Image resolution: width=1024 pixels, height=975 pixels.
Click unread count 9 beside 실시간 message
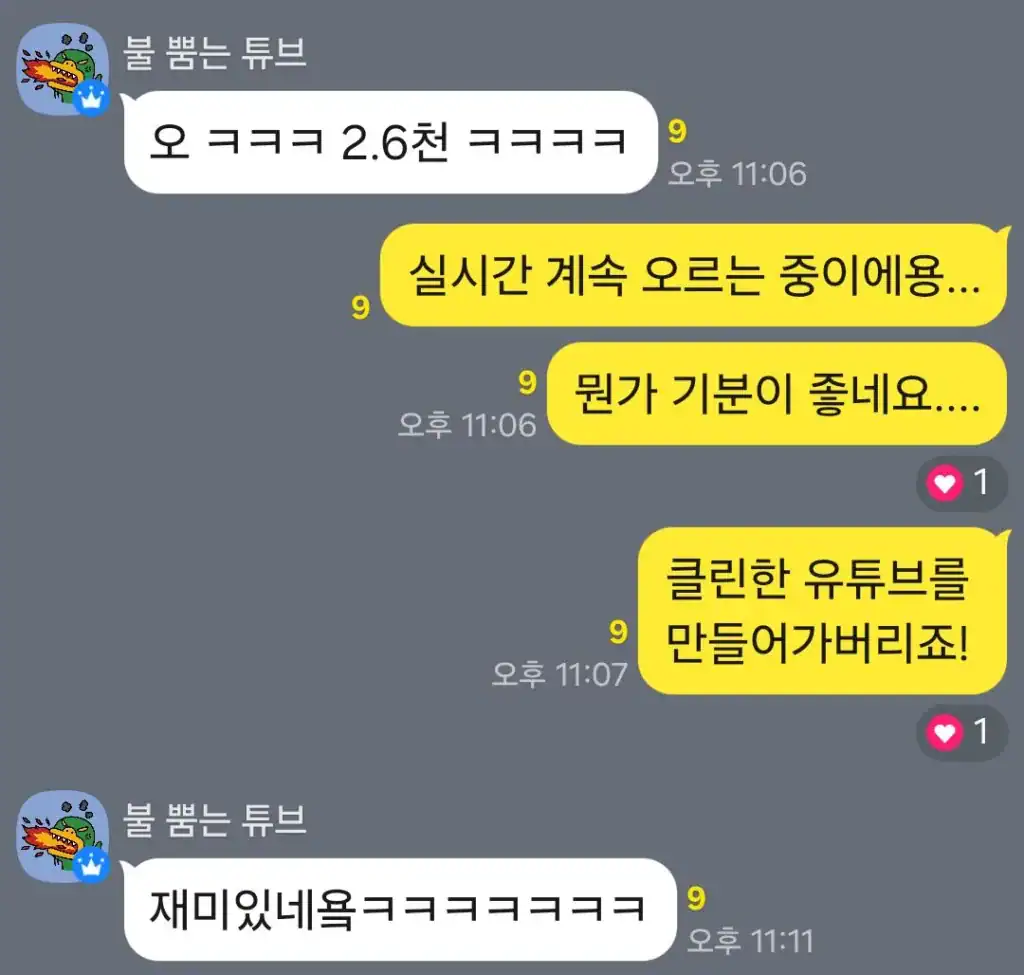point(360,307)
